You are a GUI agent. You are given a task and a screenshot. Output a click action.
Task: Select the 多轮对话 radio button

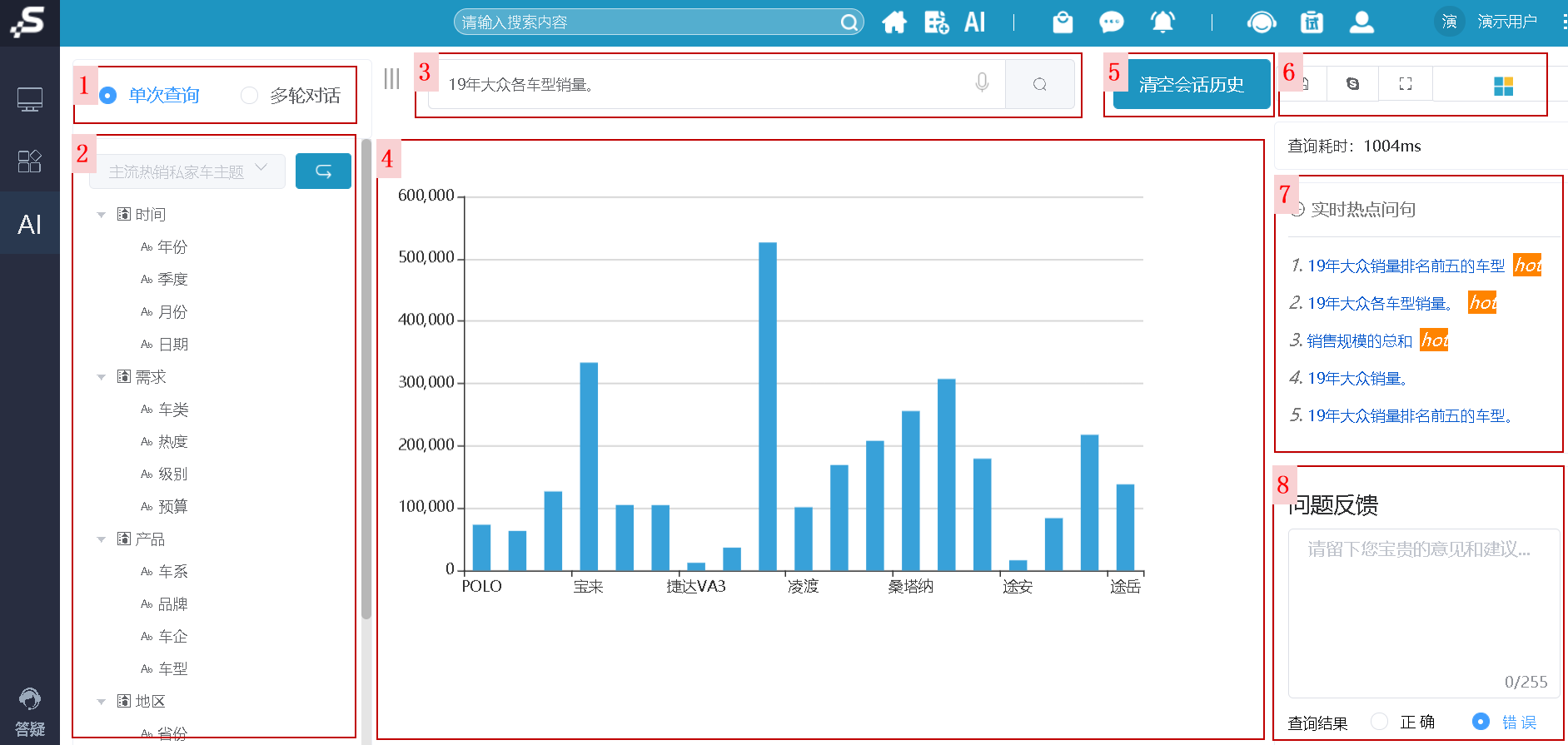coord(249,96)
